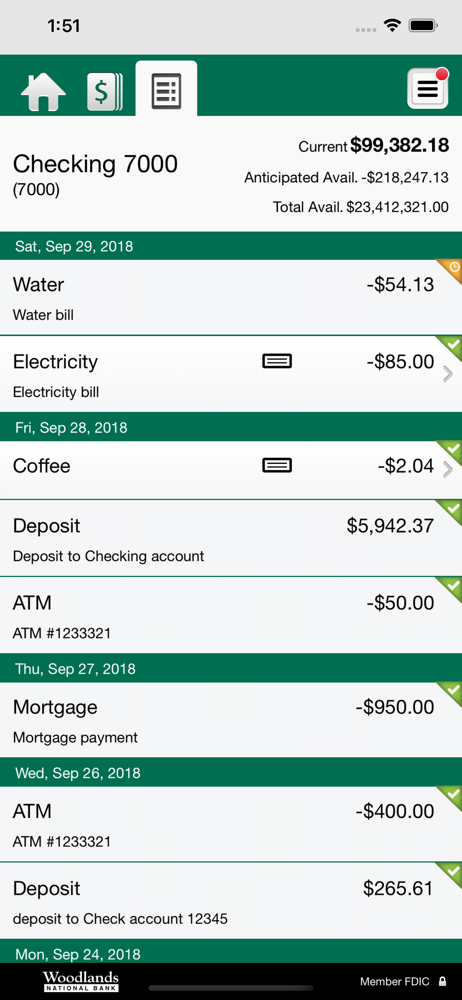
Task: Go to the Home screen icon
Action: (x=43, y=92)
